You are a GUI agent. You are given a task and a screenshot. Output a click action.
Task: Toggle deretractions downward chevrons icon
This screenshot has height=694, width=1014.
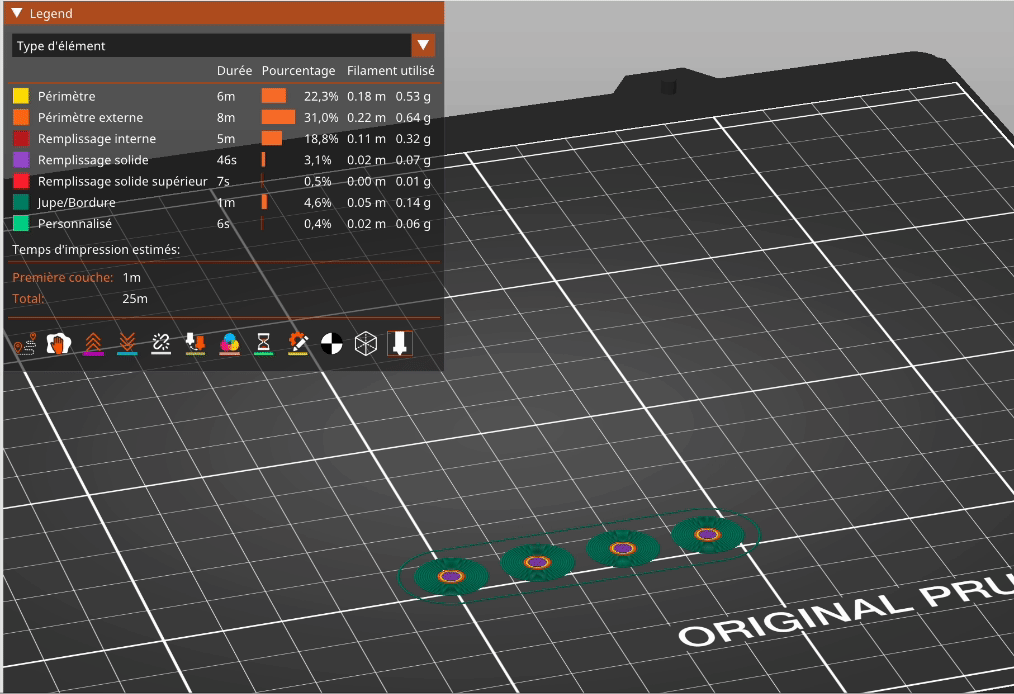click(127, 344)
